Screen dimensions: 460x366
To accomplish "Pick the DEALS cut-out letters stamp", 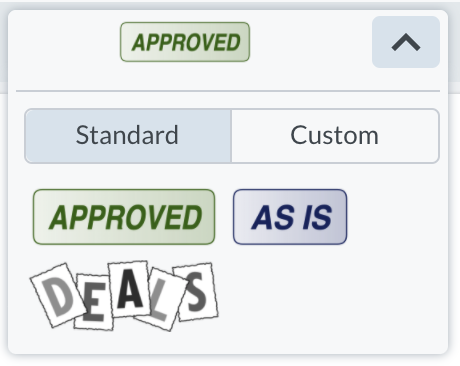I will tap(124, 296).
